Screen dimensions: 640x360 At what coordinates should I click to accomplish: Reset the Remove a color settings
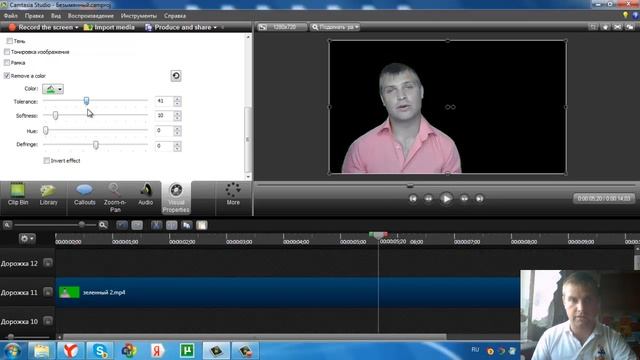(176, 76)
